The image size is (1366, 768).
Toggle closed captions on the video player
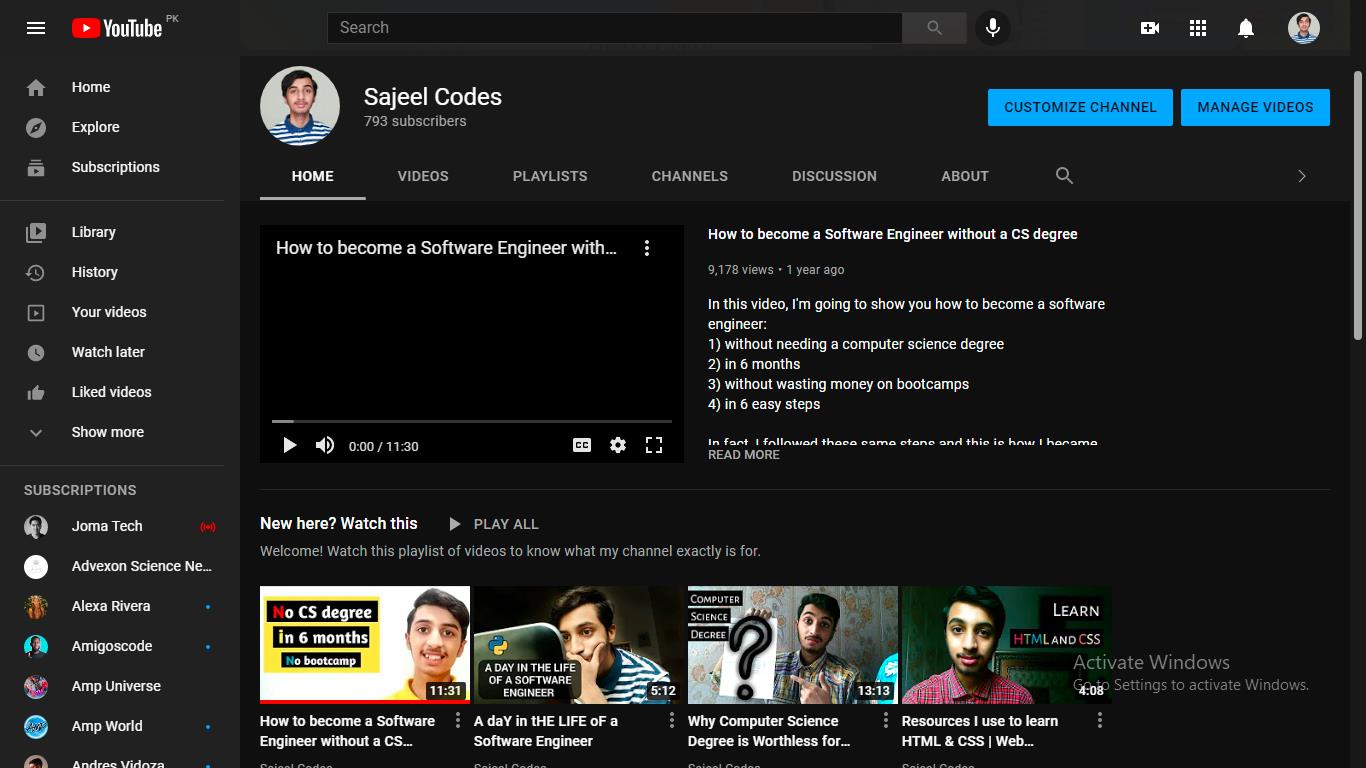coord(582,446)
